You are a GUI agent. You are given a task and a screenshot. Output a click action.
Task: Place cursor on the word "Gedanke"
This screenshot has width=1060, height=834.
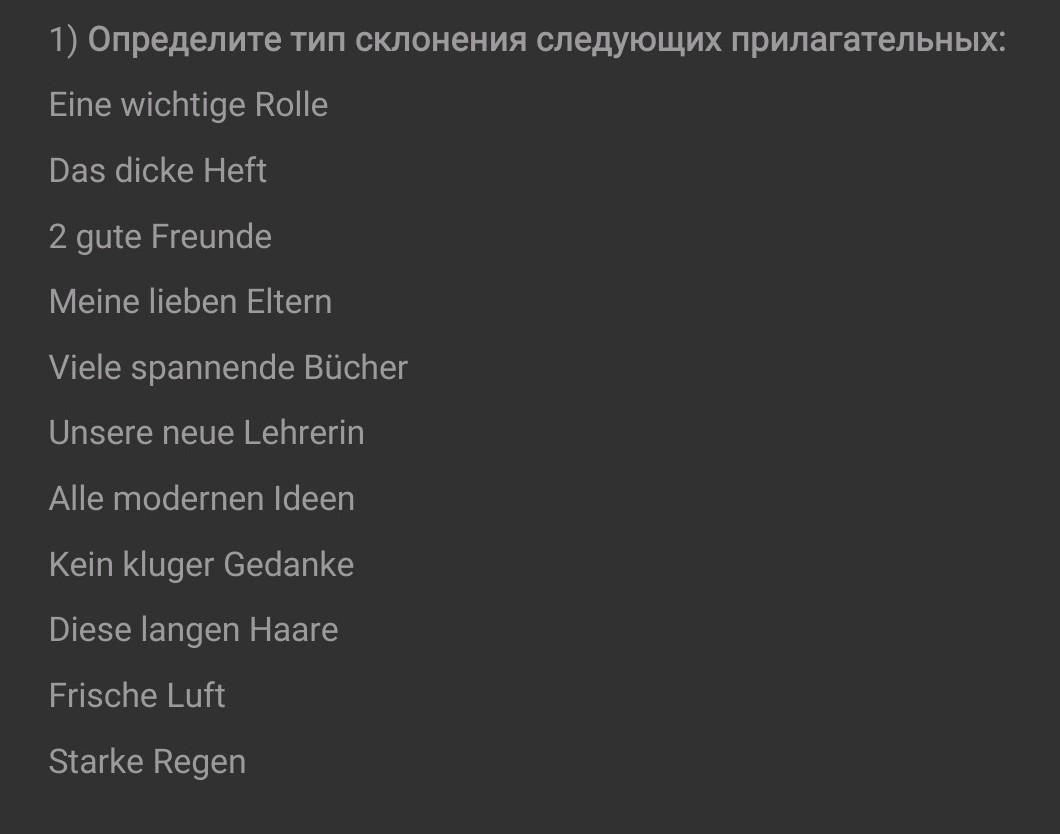(288, 565)
